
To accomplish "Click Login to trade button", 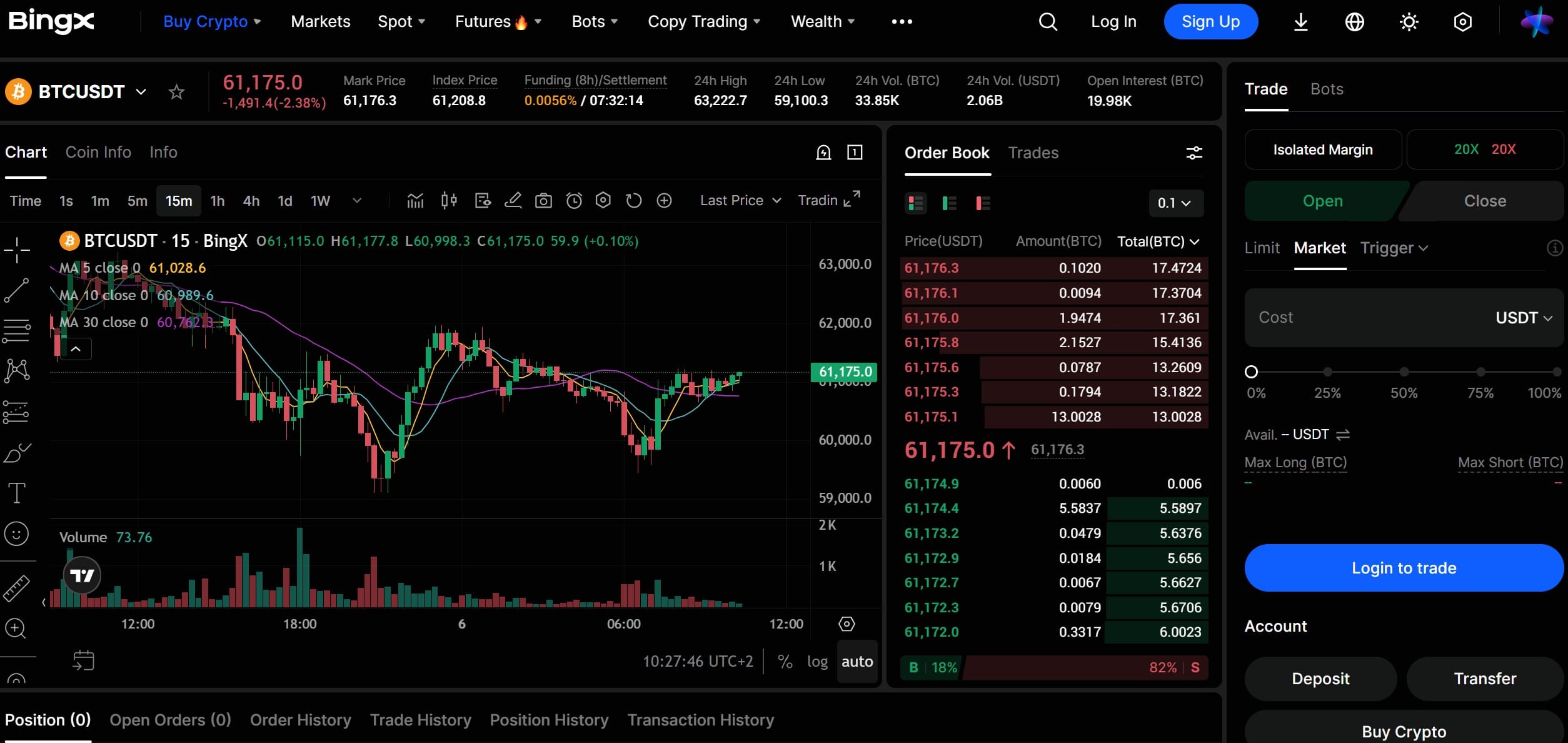I will point(1404,568).
